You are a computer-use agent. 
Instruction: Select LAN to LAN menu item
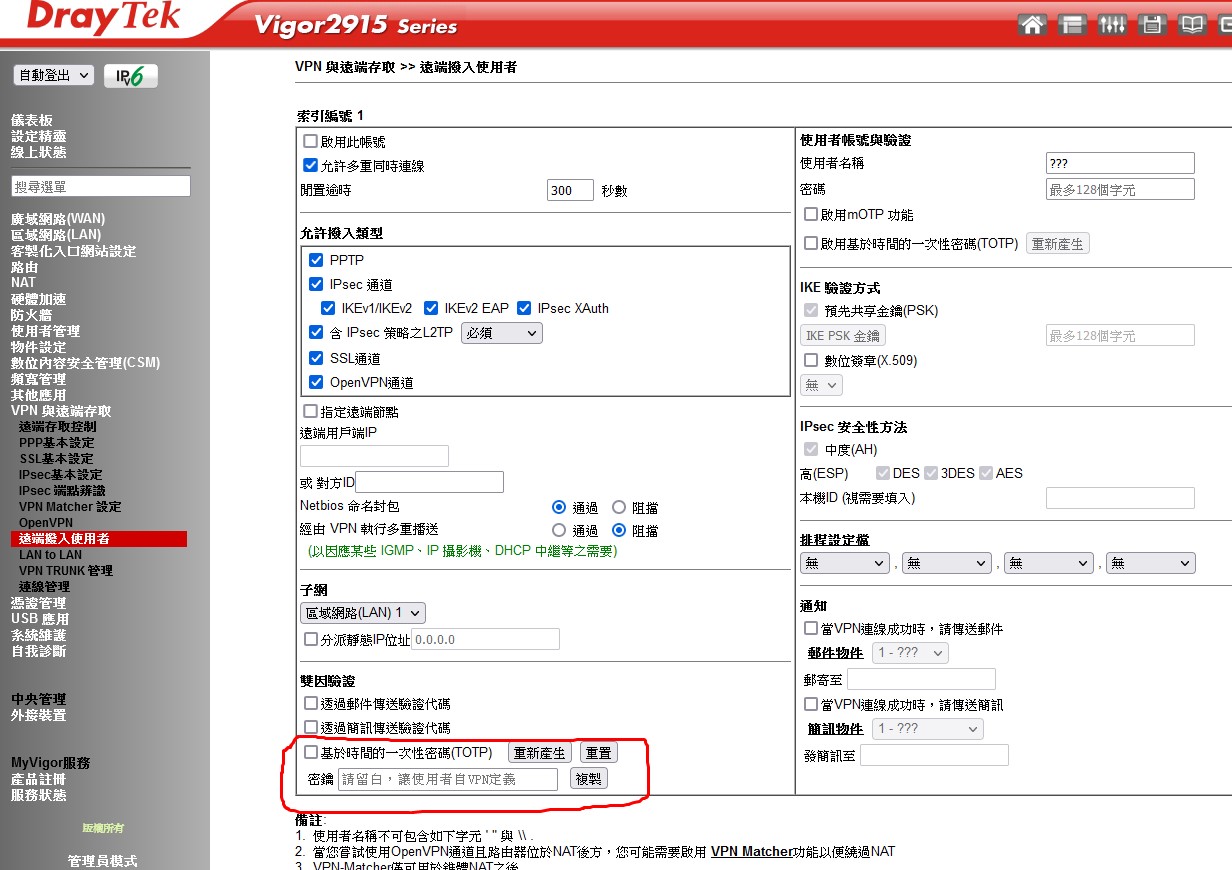point(50,554)
